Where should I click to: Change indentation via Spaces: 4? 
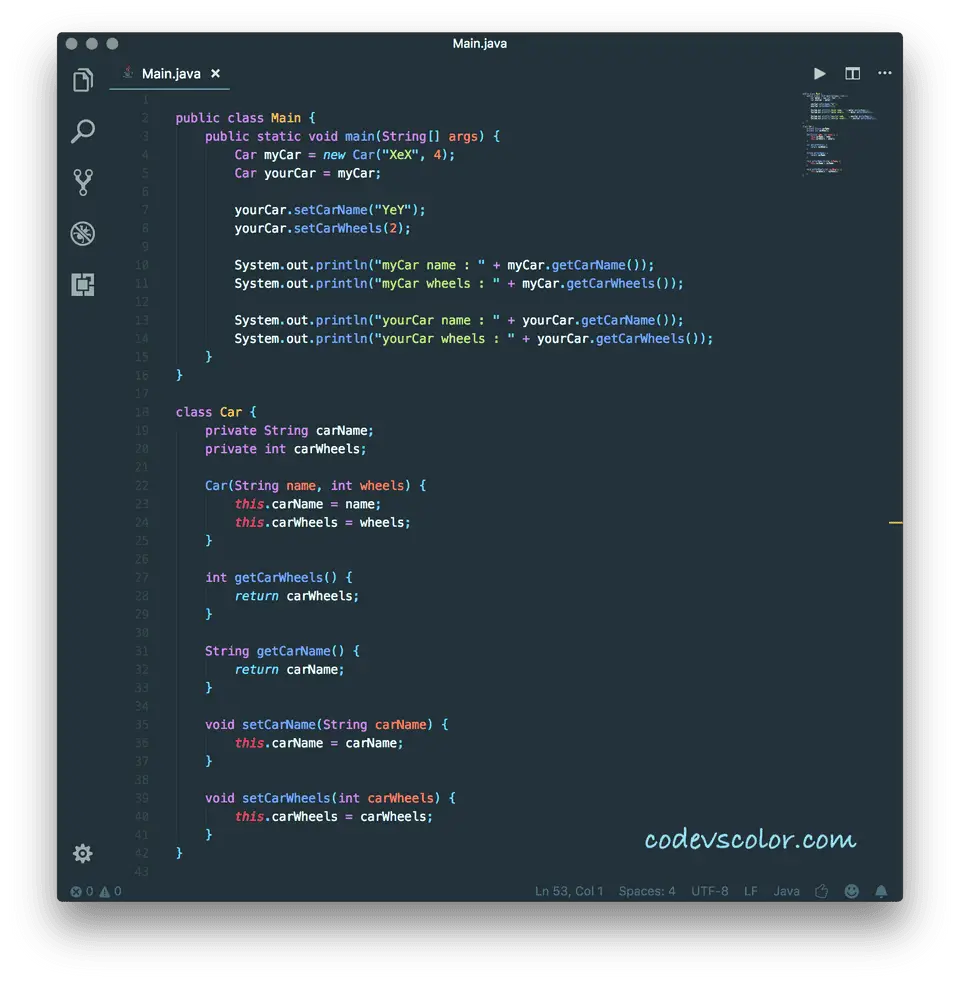(646, 891)
